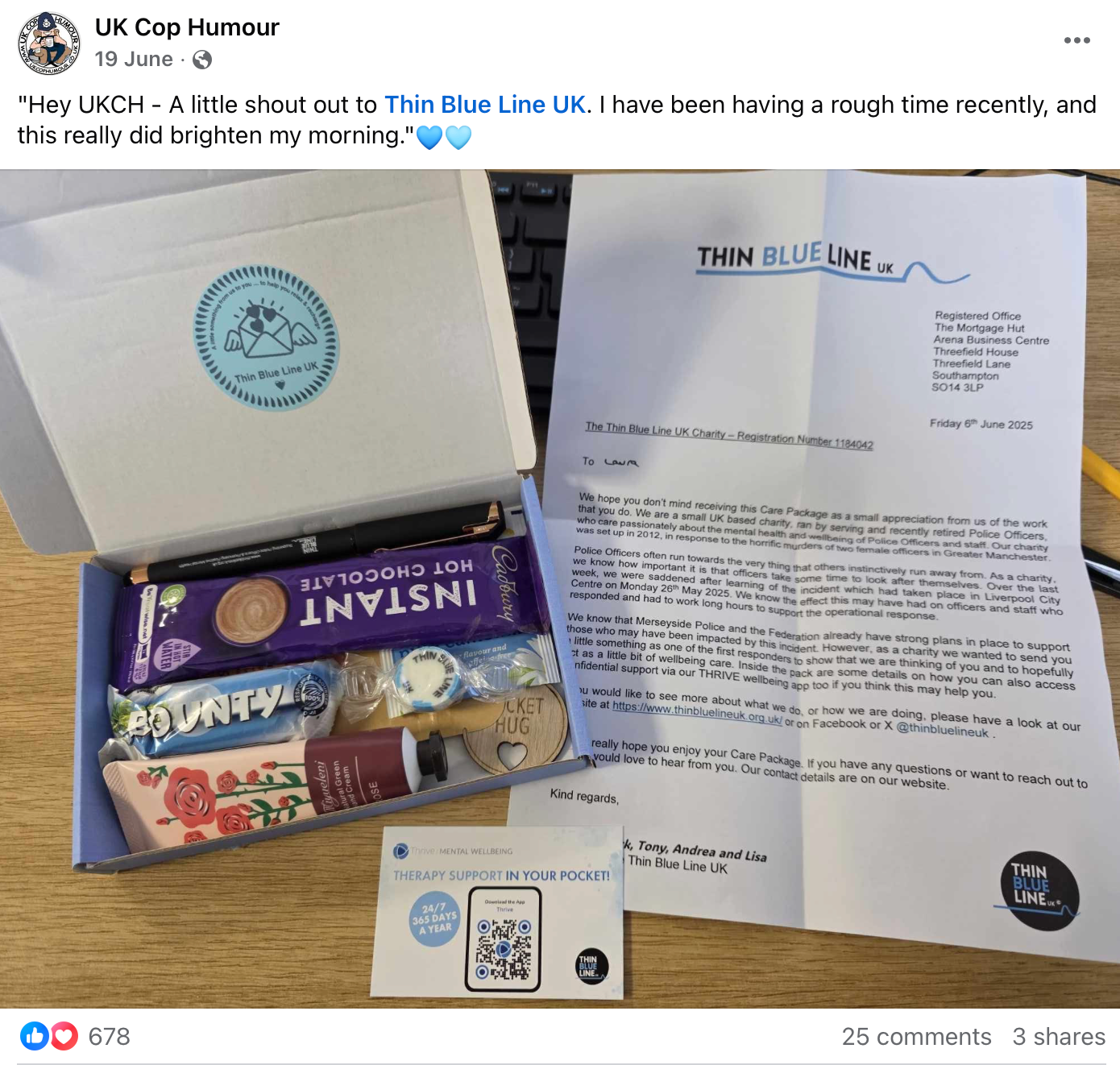
Task: View the 3 shares list
Action: [1059, 1037]
